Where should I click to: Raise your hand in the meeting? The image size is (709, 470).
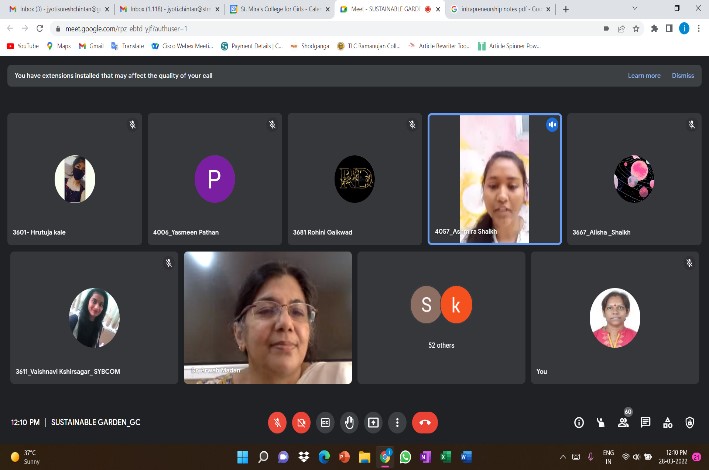click(349, 422)
